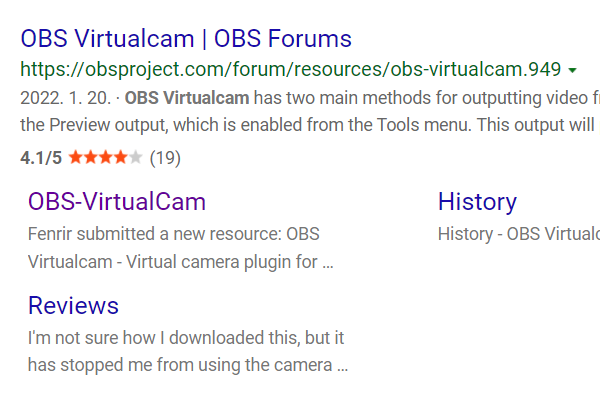Click the 2022. 1. 20. date text
Screen dimensions: 600x400
[66, 98]
